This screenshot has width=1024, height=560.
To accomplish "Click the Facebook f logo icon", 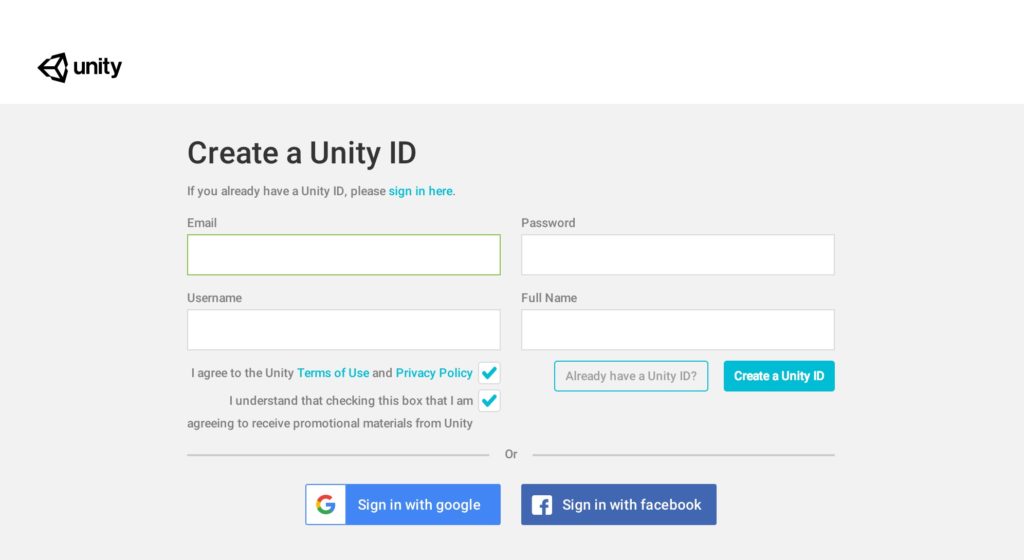I will [541, 505].
